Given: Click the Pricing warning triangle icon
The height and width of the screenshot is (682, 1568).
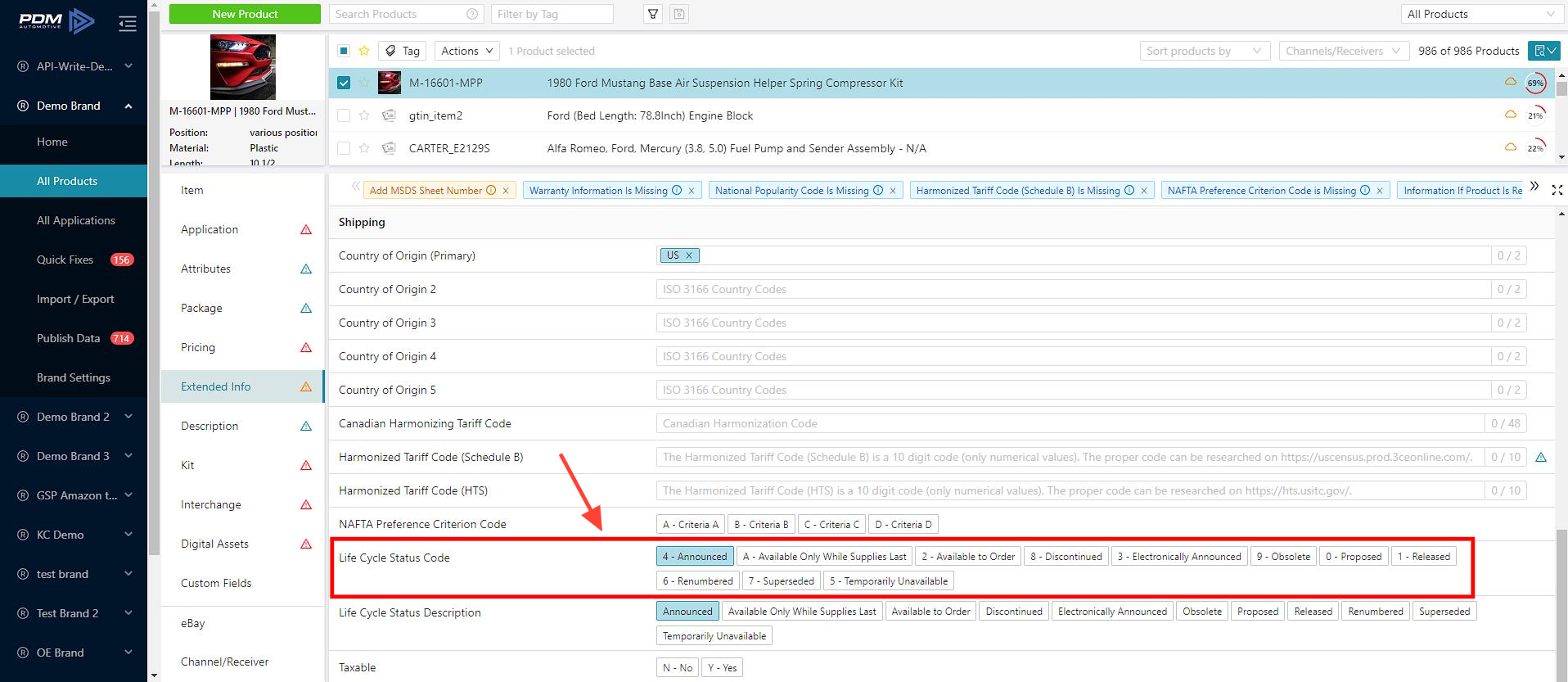Looking at the screenshot, I should pyautogui.click(x=306, y=348).
